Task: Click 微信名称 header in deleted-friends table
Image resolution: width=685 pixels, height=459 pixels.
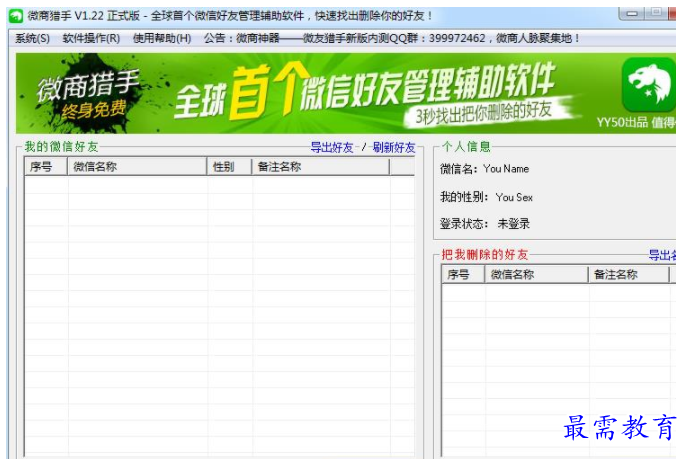Action: pyautogui.click(x=536, y=275)
